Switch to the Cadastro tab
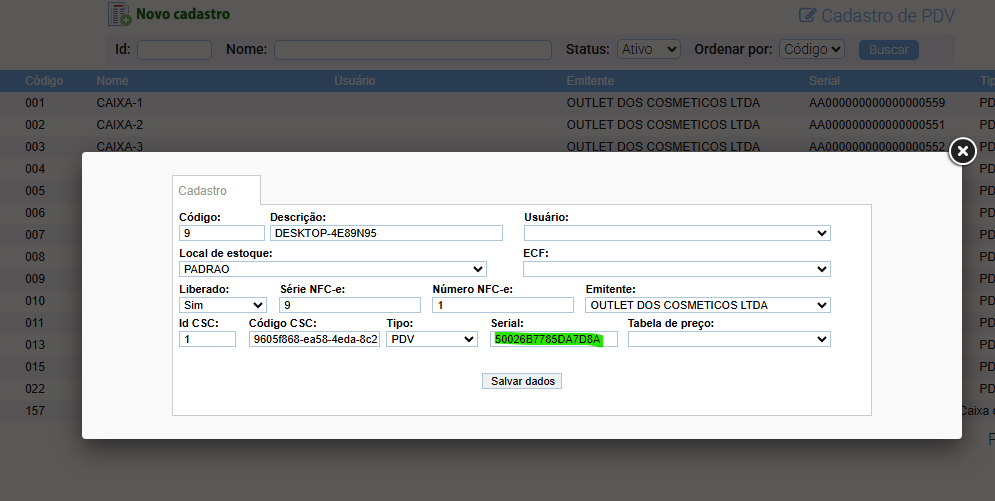Image resolution: width=995 pixels, height=501 pixels. pyautogui.click(x=203, y=190)
